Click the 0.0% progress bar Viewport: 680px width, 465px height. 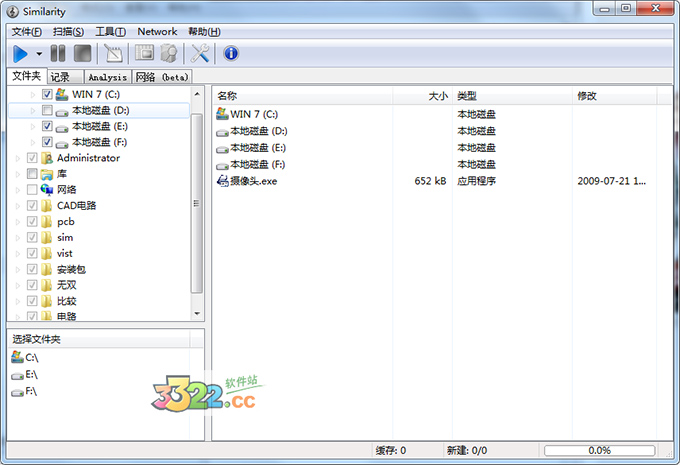pos(599,450)
